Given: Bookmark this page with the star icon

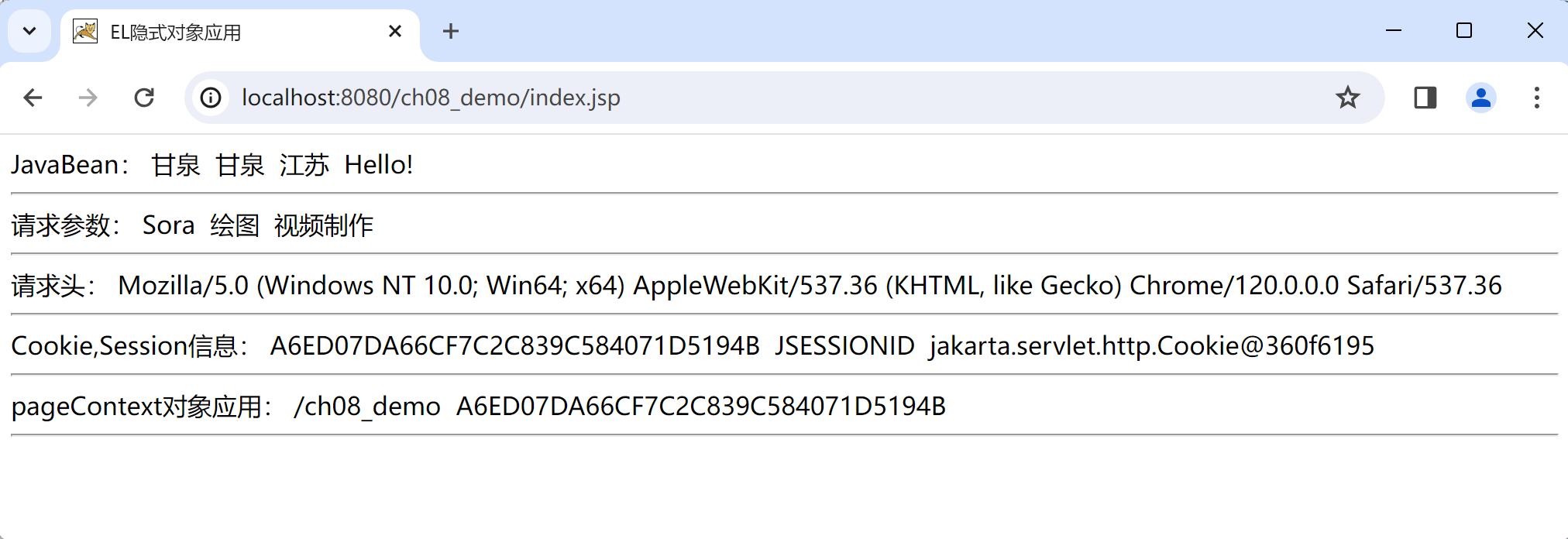Looking at the screenshot, I should [x=1348, y=98].
